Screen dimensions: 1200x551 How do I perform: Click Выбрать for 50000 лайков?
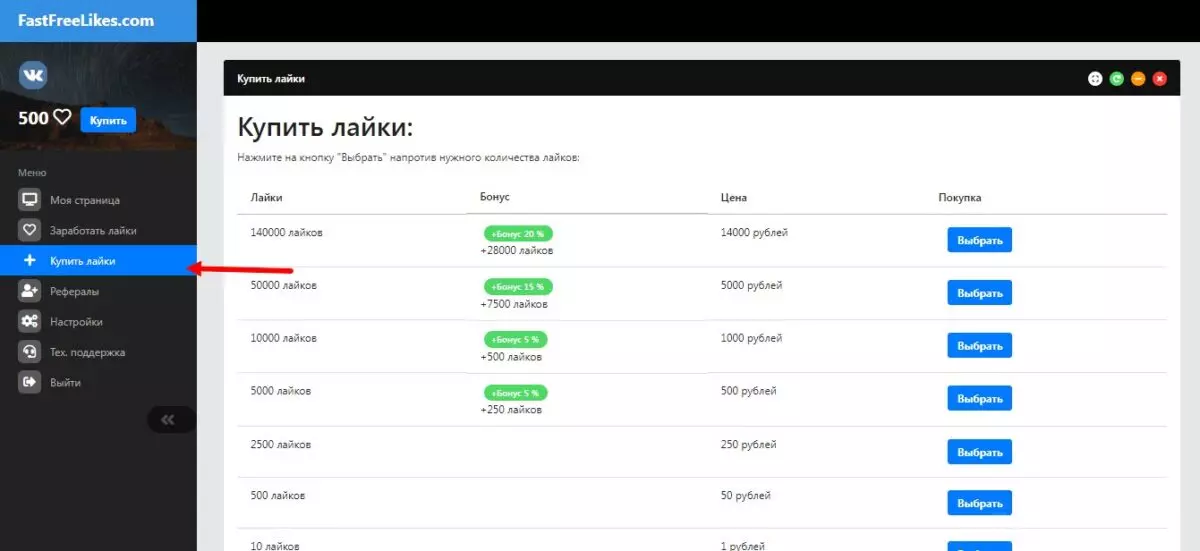pyautogui.click(x=980, y=293)
